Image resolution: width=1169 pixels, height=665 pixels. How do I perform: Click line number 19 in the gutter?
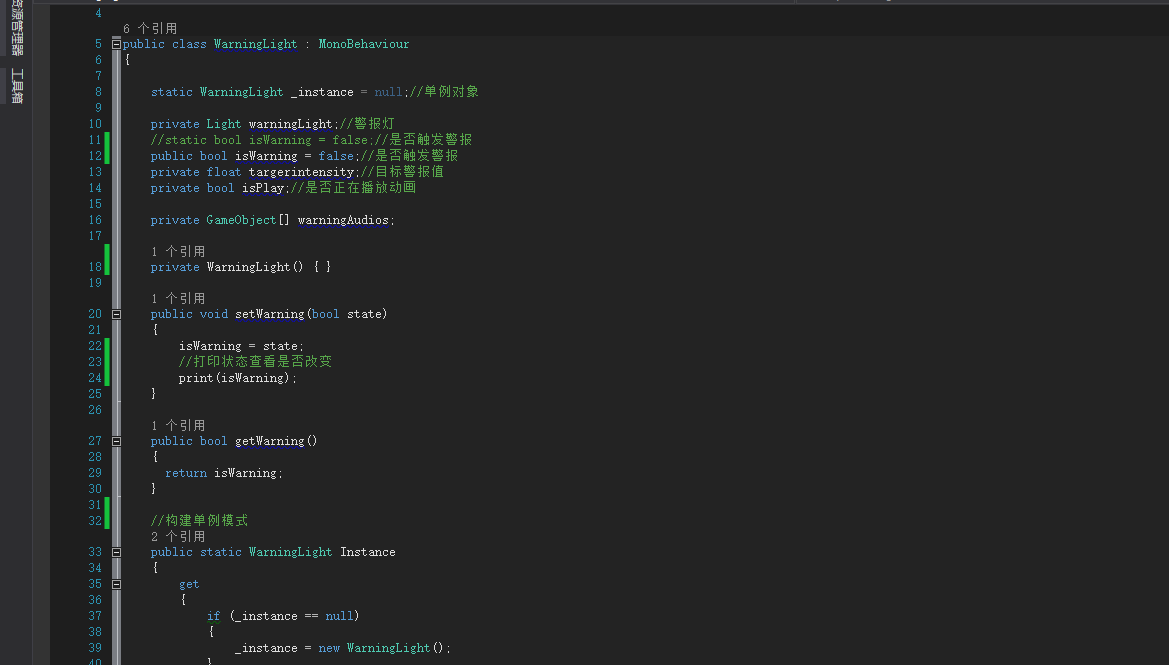pos(95,283)
